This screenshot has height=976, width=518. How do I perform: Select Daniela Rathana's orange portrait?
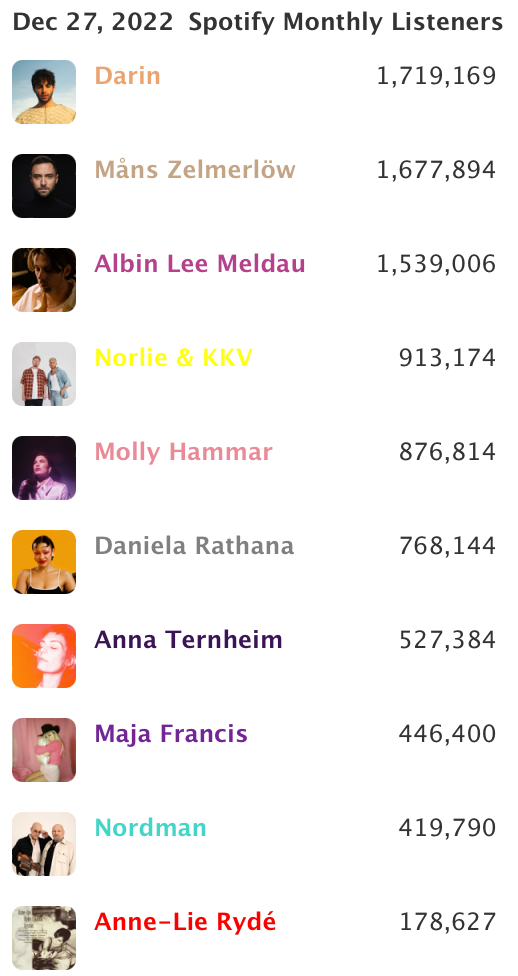(x=44, y=561)
